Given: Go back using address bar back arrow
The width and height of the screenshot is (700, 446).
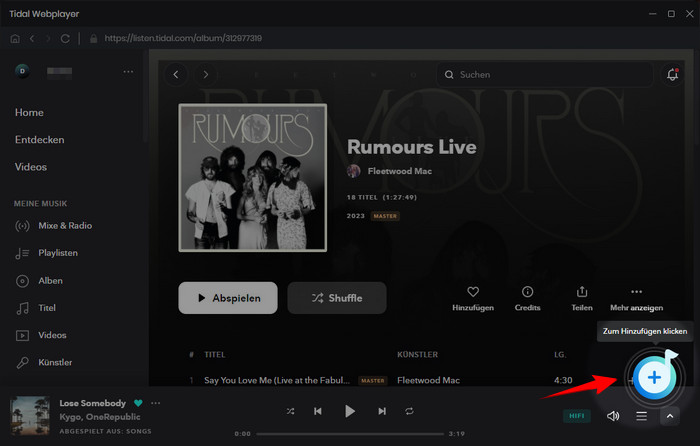Looking at the screenshot, I should pos(32,39).
